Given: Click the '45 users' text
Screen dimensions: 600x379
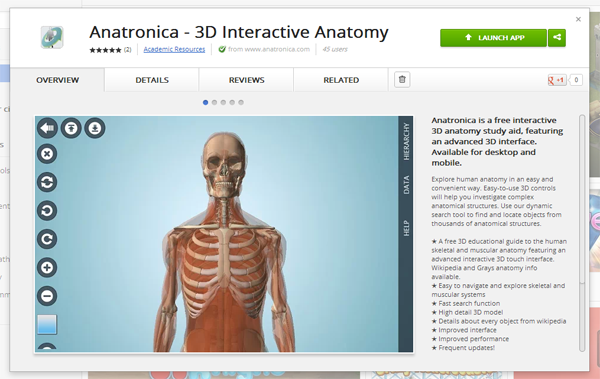Looking at the screenshot, I should click(x=335, y=49).
